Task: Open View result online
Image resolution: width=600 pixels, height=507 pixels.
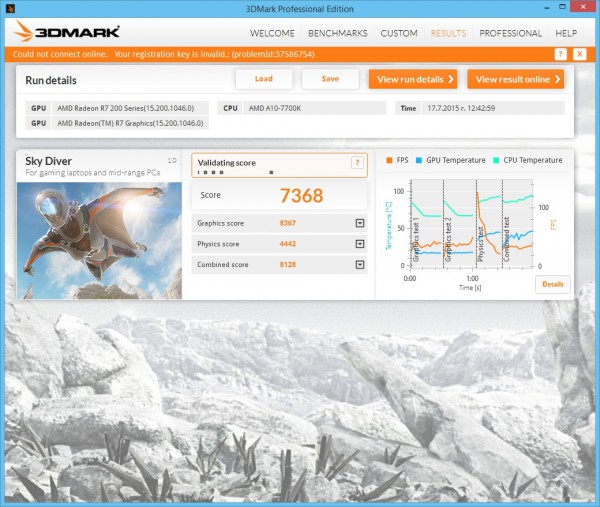Action: 515,79
